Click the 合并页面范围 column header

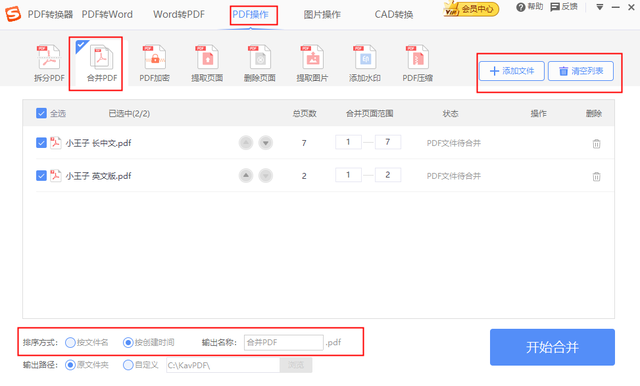tap(369, 113)
